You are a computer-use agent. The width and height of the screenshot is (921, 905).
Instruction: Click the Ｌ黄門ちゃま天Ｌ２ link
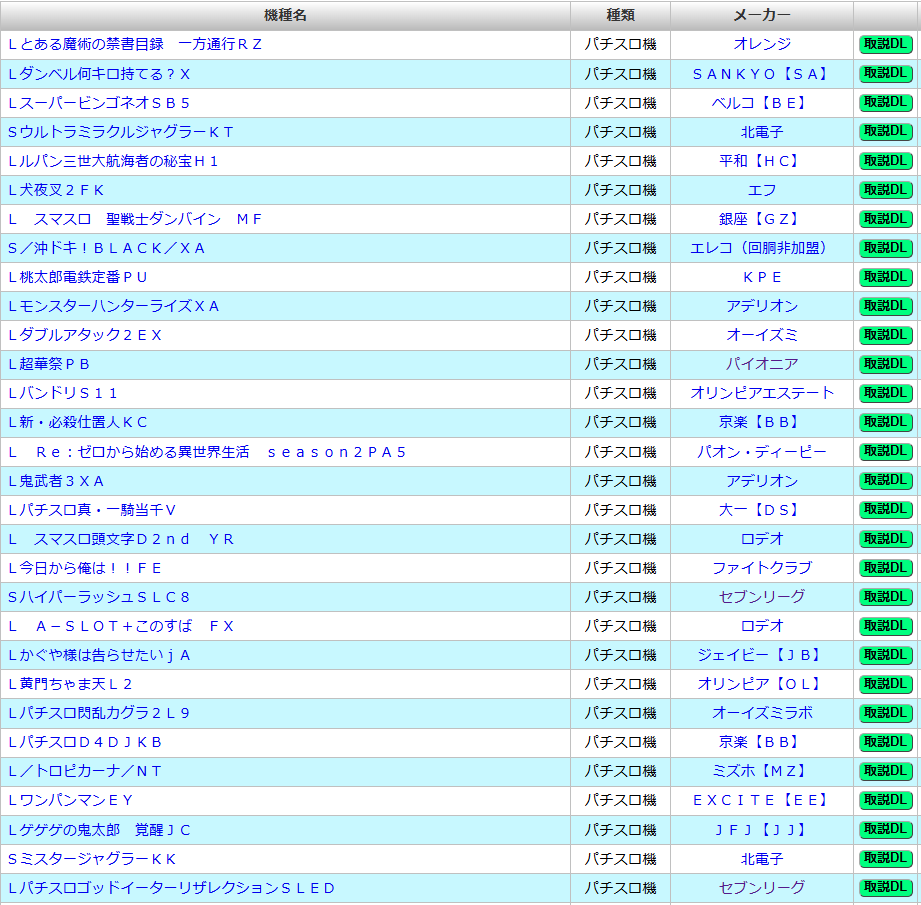(70, 684)
